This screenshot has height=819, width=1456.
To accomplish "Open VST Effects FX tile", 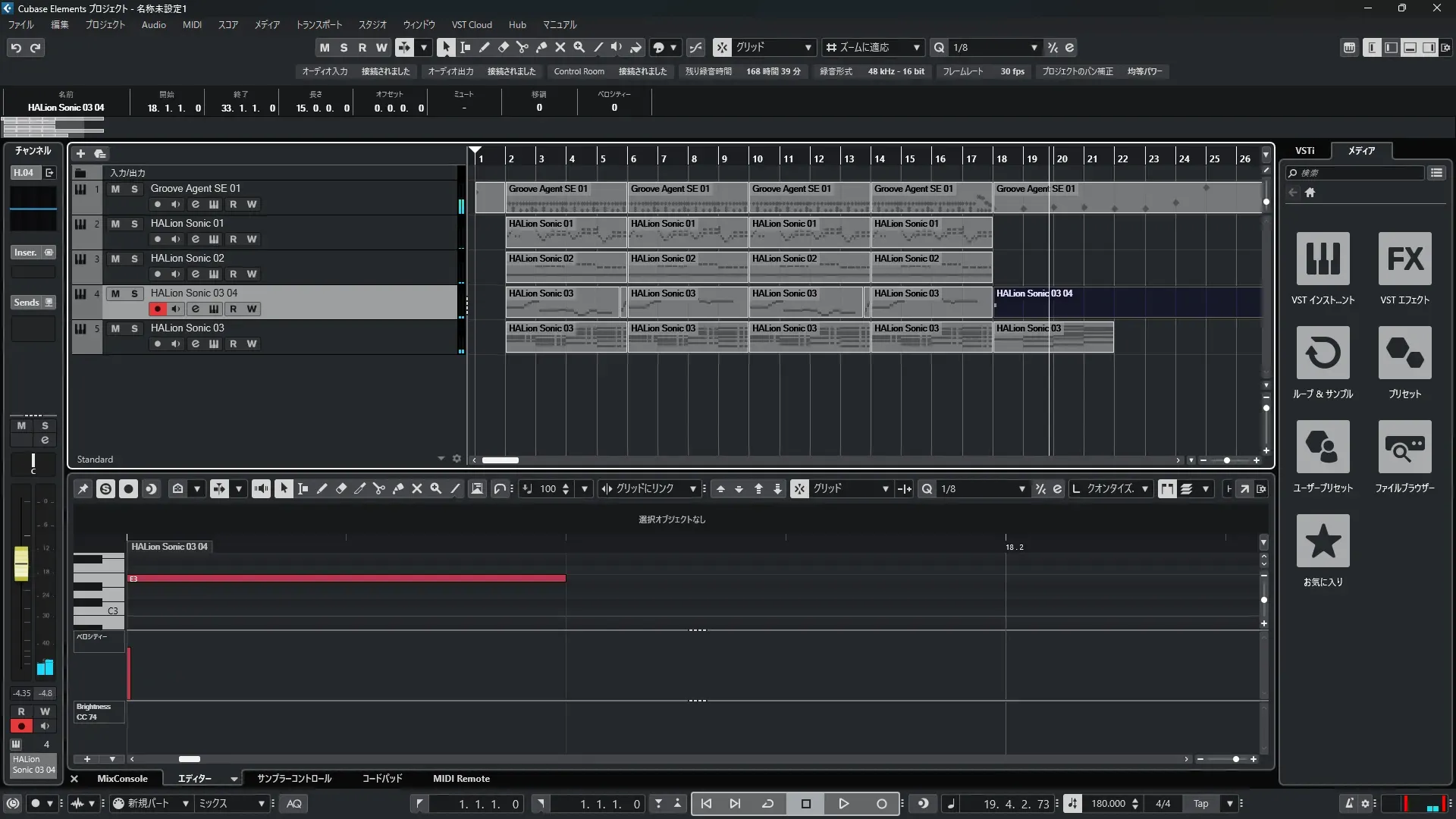I will [1404, 259].
